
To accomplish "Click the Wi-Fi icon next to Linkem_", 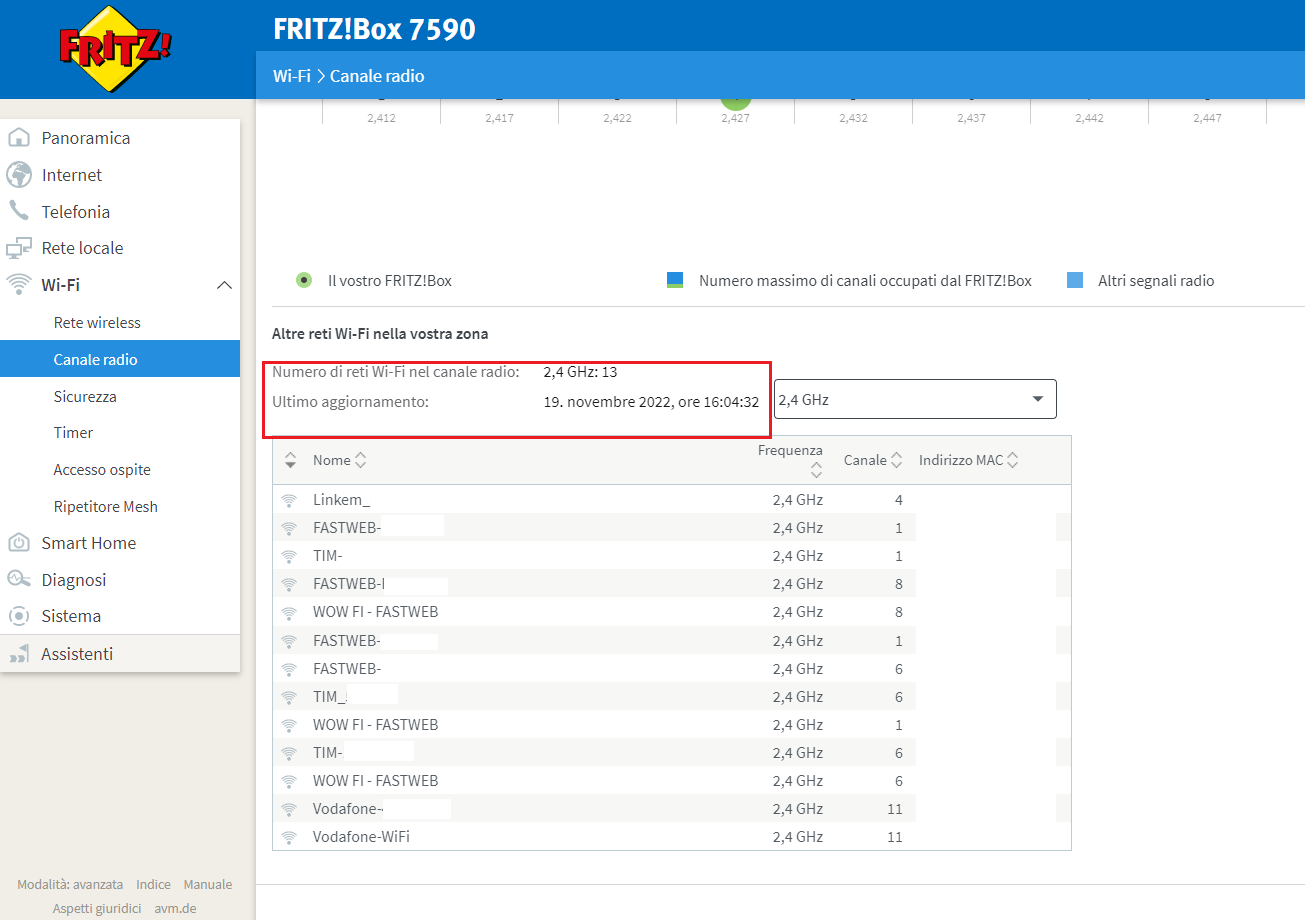I will click(289, 500).
